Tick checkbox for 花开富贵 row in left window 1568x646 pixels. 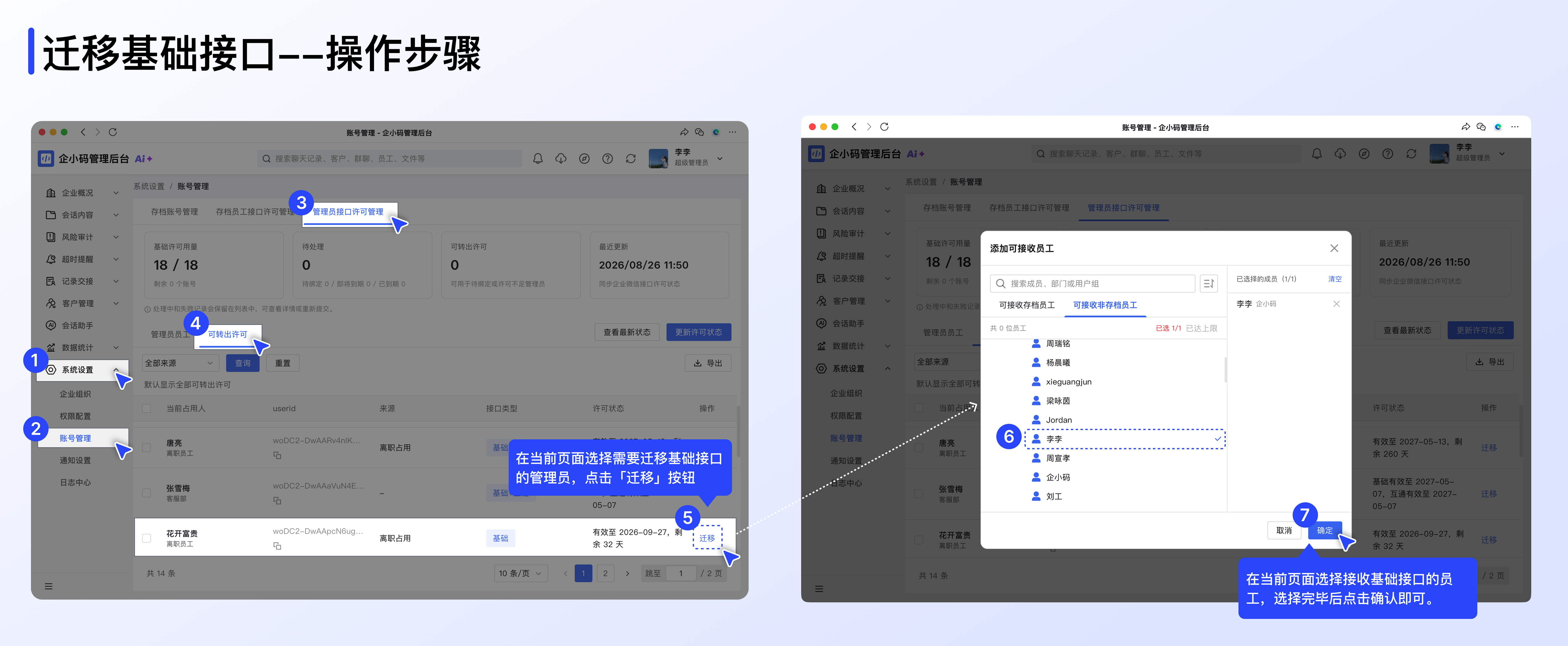[147, 538]
